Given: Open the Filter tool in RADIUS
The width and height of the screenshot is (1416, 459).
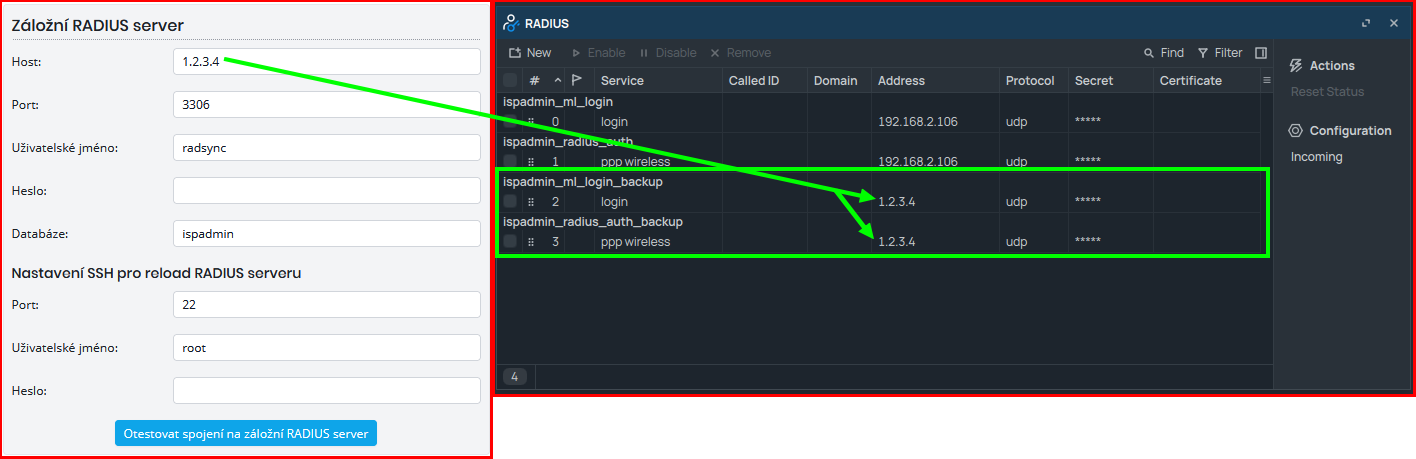Looking at the screenshot, I should pos(1220,53).
